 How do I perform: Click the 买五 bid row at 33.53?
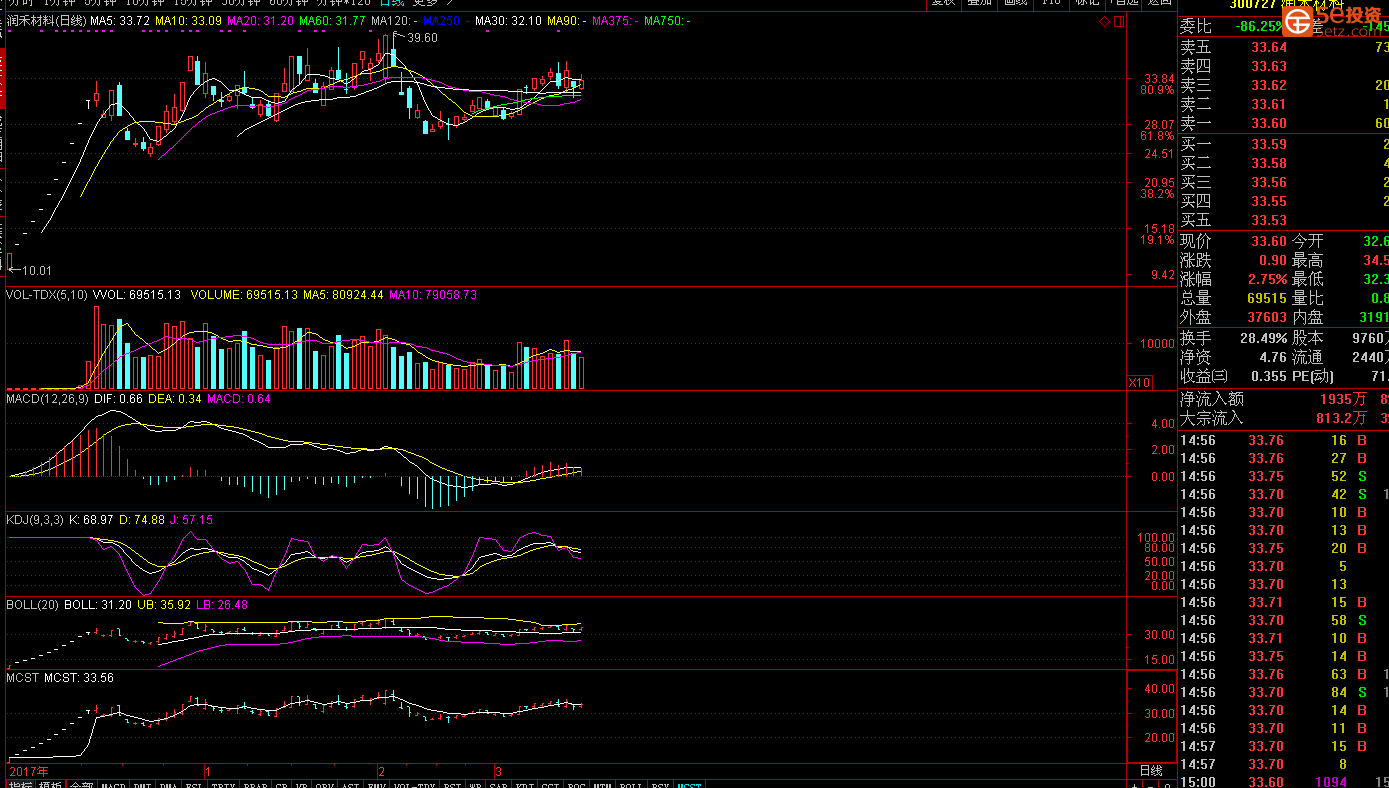1284,220
